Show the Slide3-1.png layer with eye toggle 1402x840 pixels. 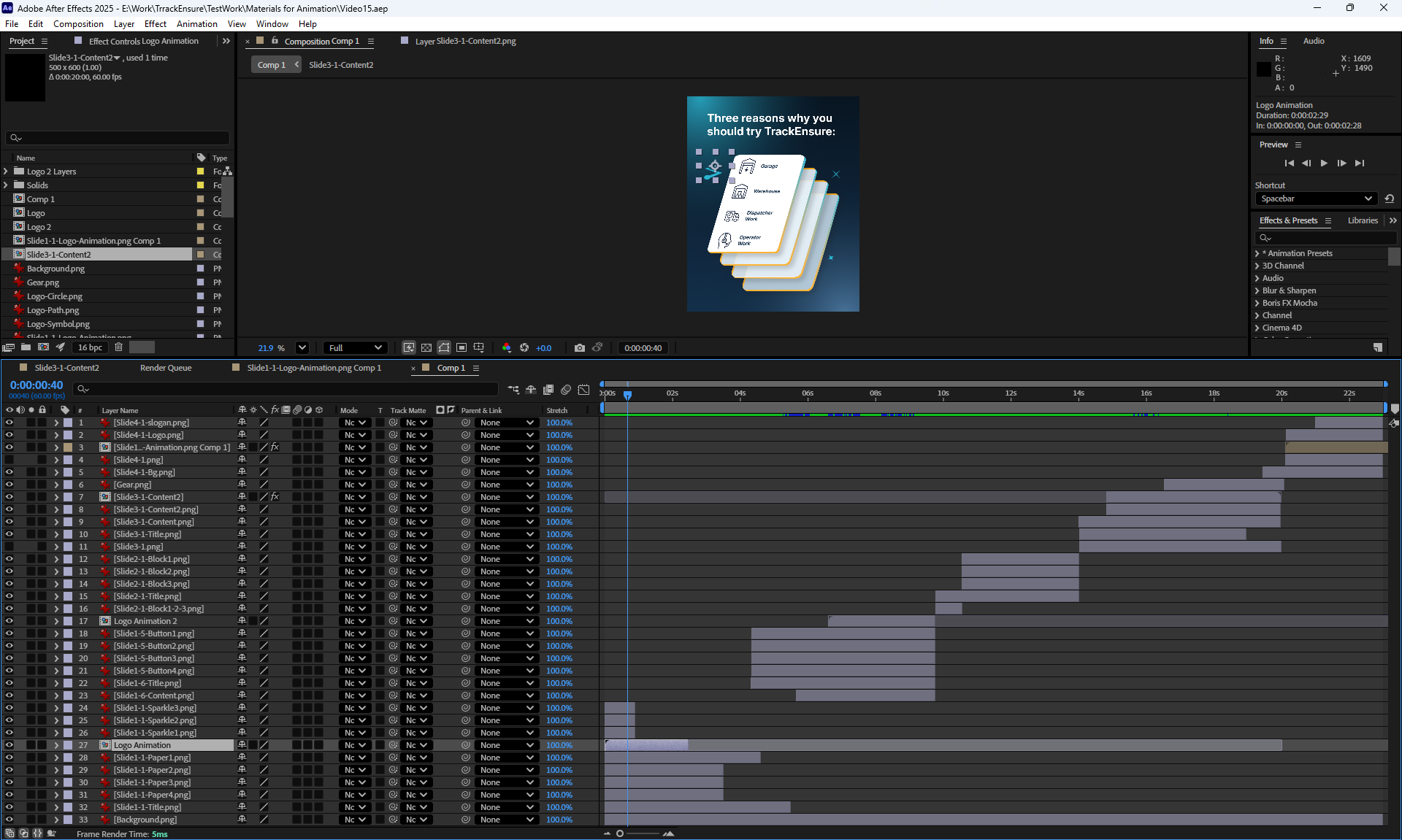9,547
